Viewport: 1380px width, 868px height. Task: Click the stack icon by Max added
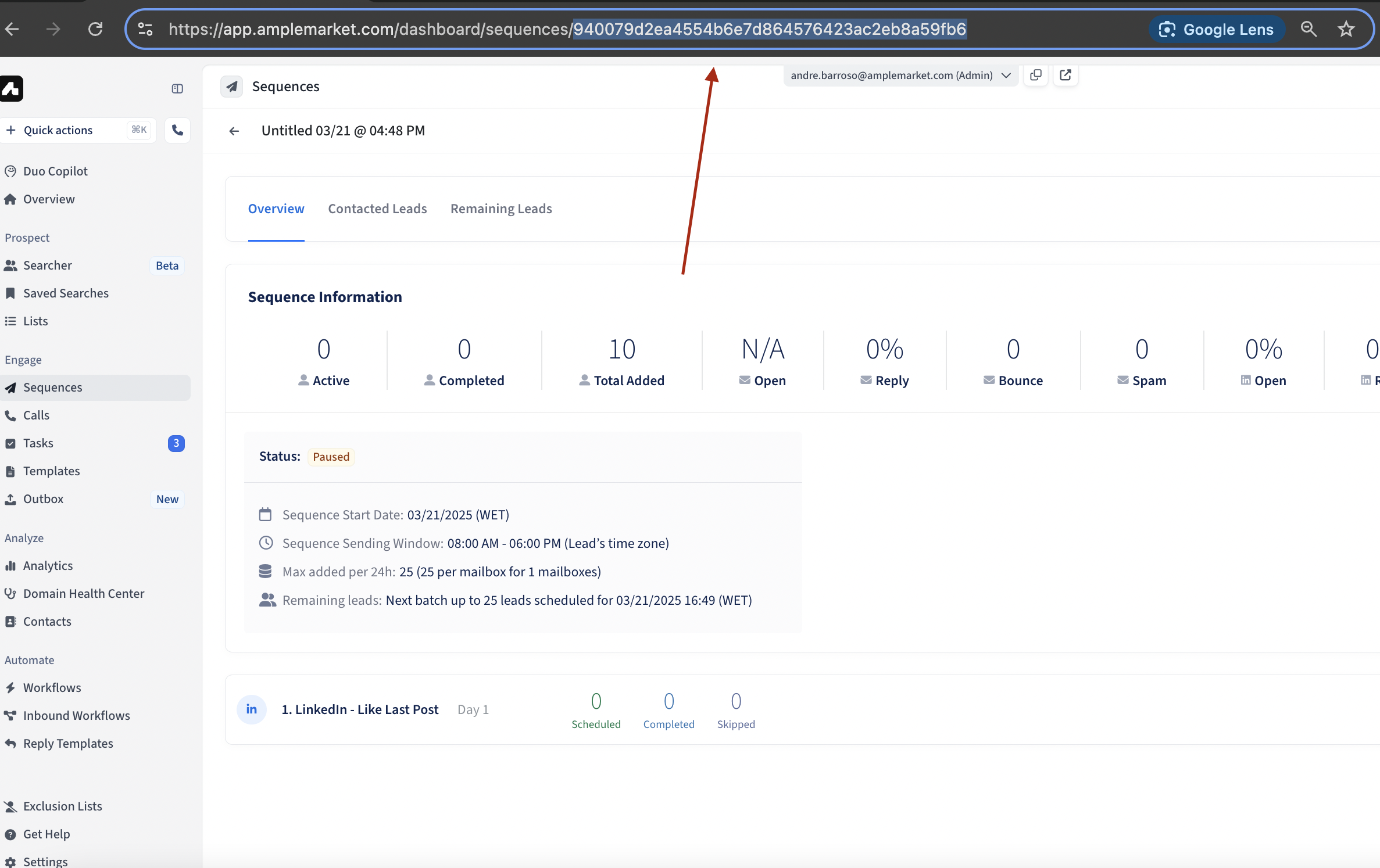(x=265, y=572)
